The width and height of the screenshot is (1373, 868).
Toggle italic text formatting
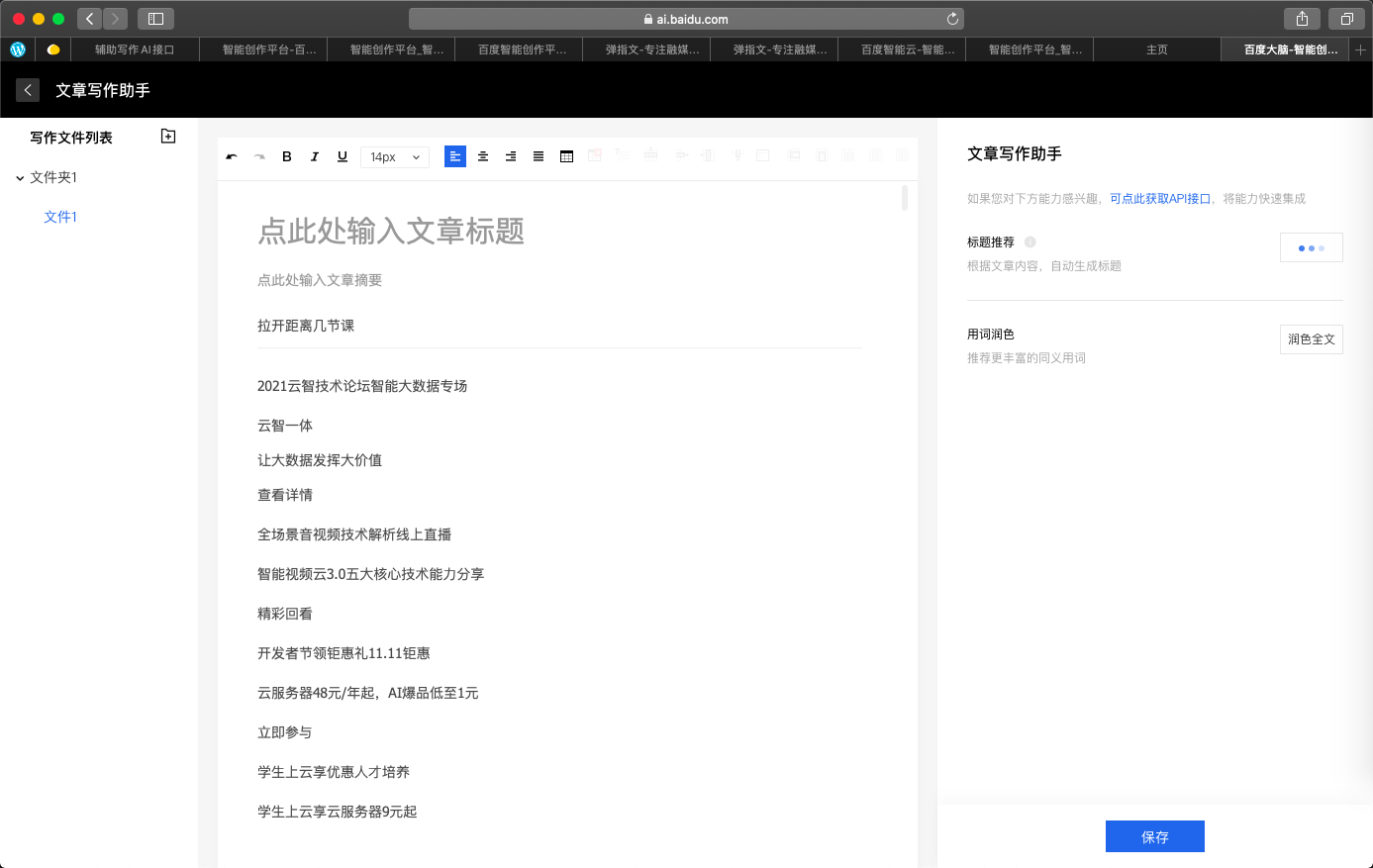pyautogui.click(x=315, y=156)
